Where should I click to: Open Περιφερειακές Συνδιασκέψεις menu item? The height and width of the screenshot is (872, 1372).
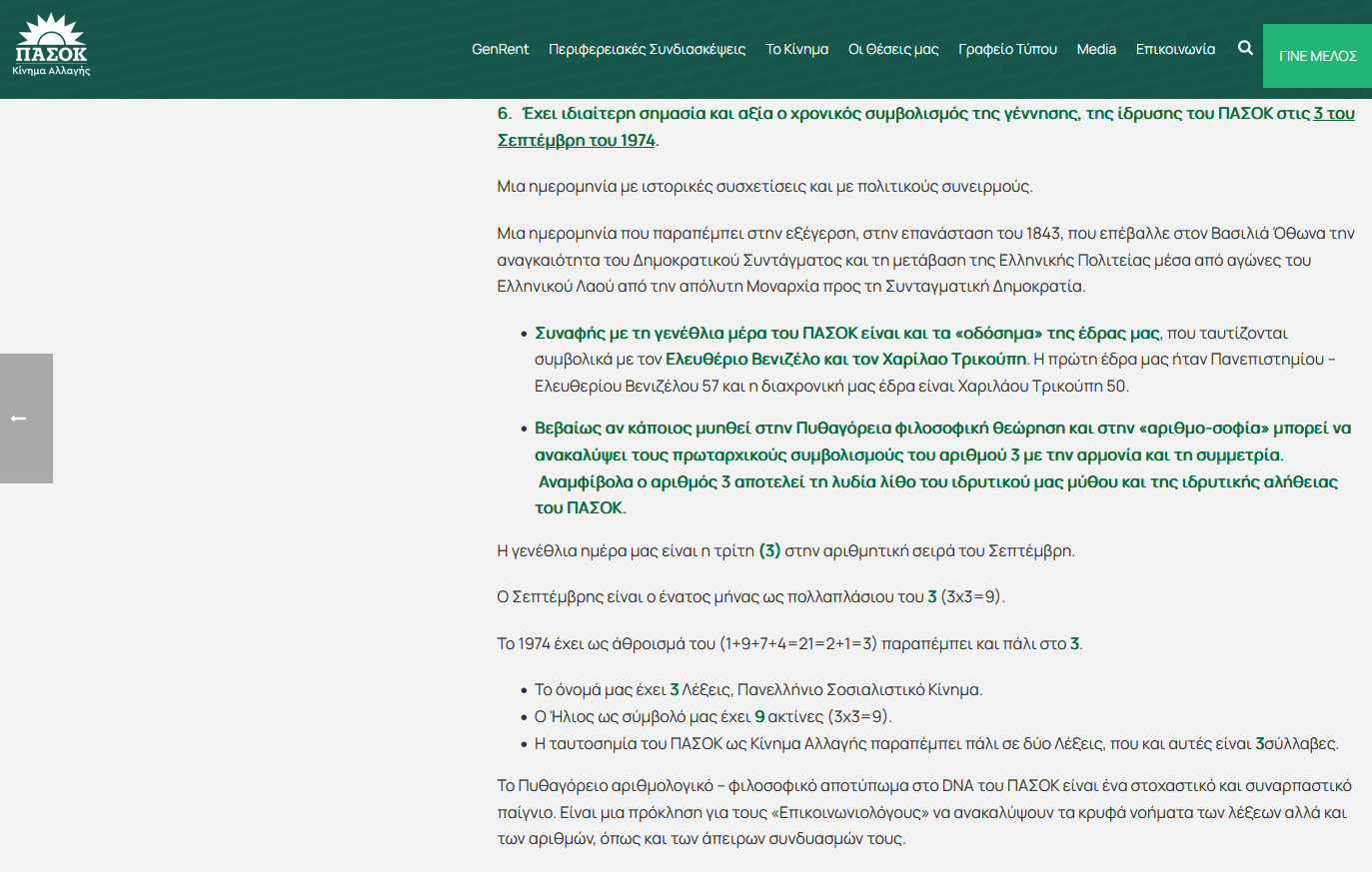[647, 49]
